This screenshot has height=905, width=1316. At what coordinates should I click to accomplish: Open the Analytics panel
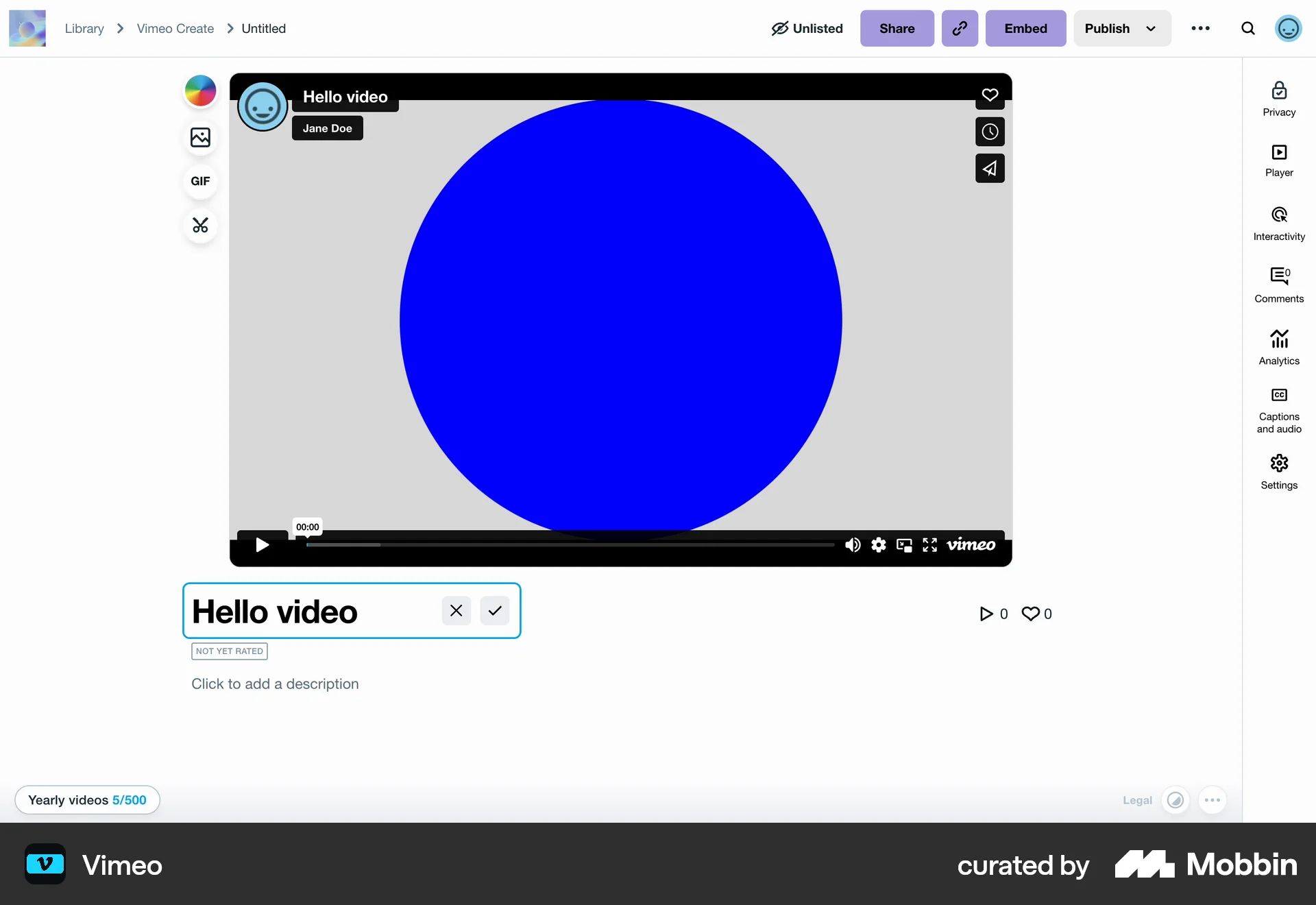pyautogui.click(x=1279, y=346)
